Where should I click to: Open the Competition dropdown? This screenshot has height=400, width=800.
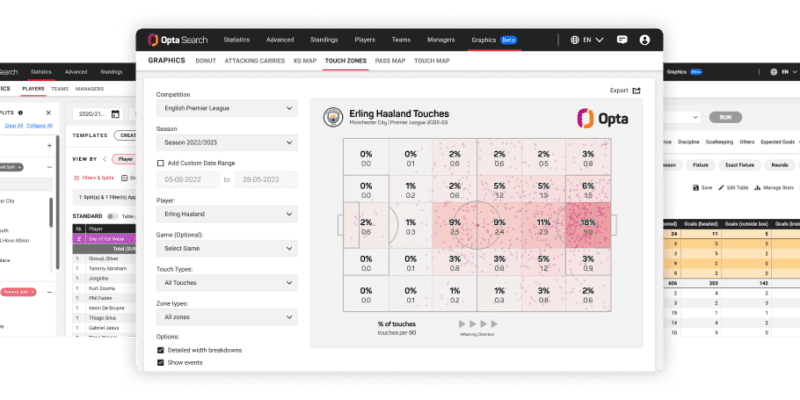coord(226,108)
